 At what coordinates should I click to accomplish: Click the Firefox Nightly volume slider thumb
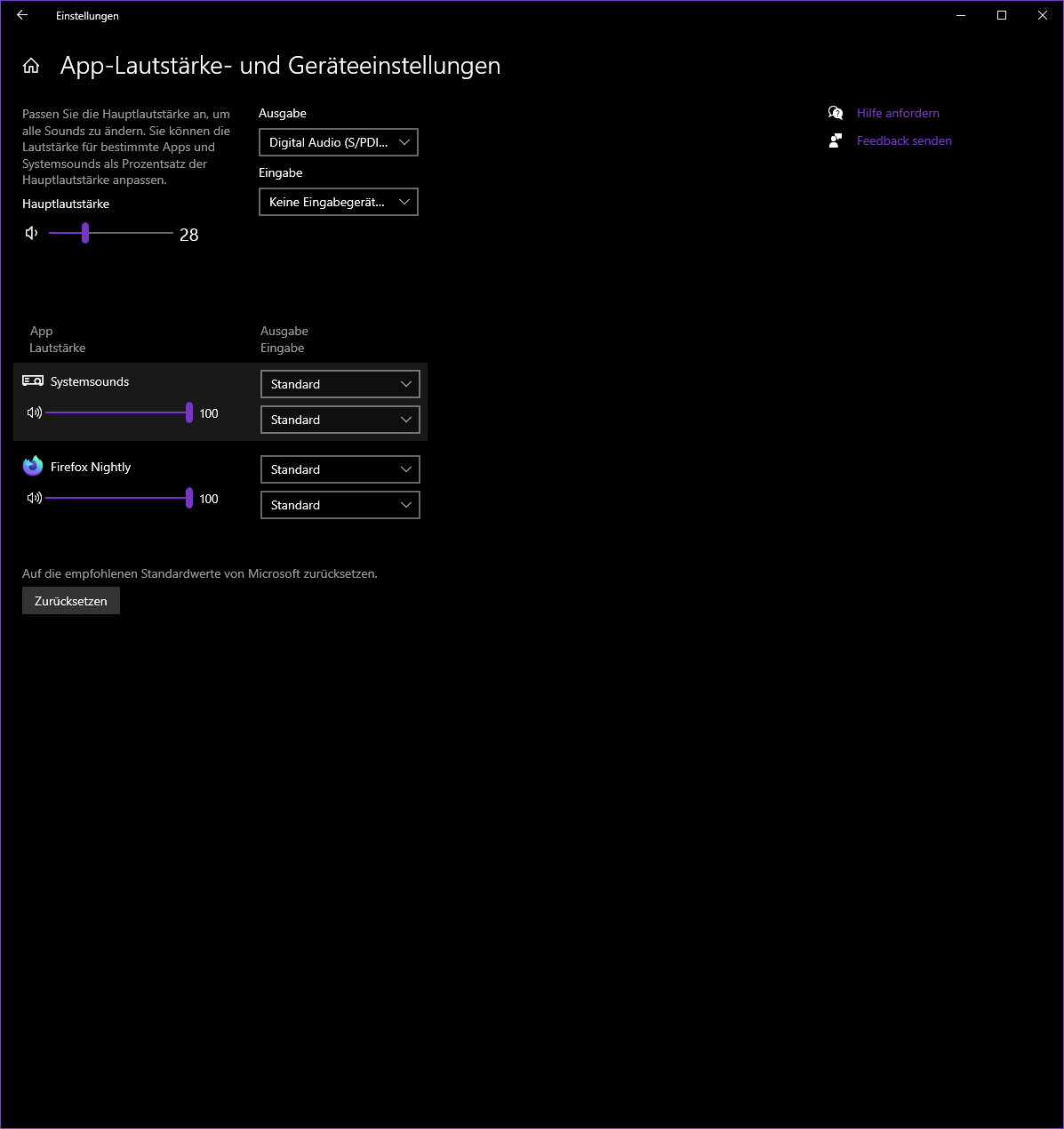[x=189, y=498]
